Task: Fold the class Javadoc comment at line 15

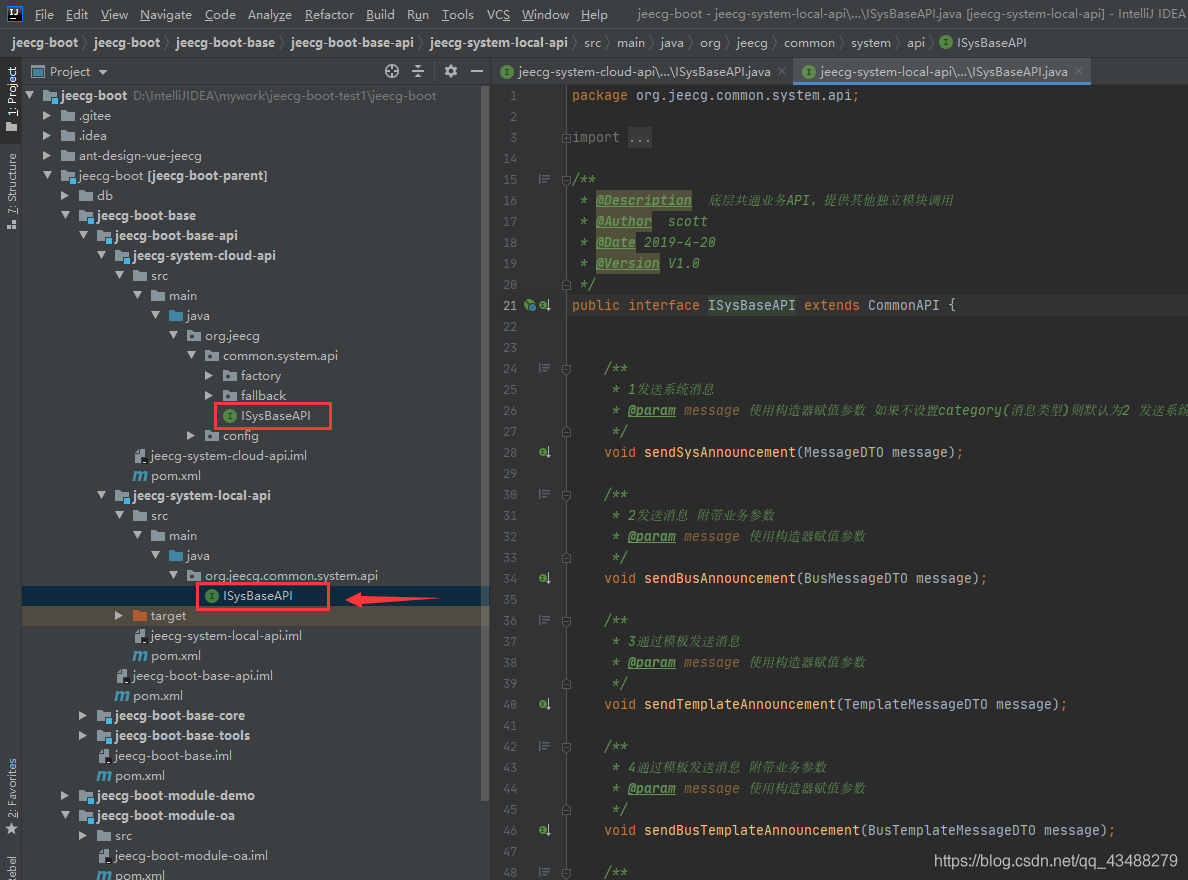Action: click(x=566, y=180)
